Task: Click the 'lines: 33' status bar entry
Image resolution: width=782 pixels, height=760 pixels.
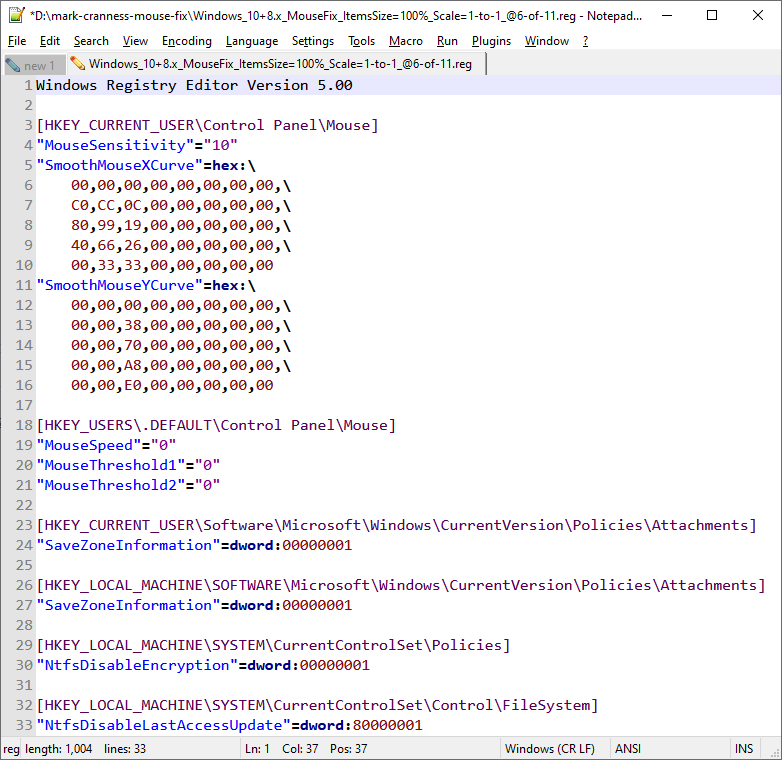Action: (125, 749)
